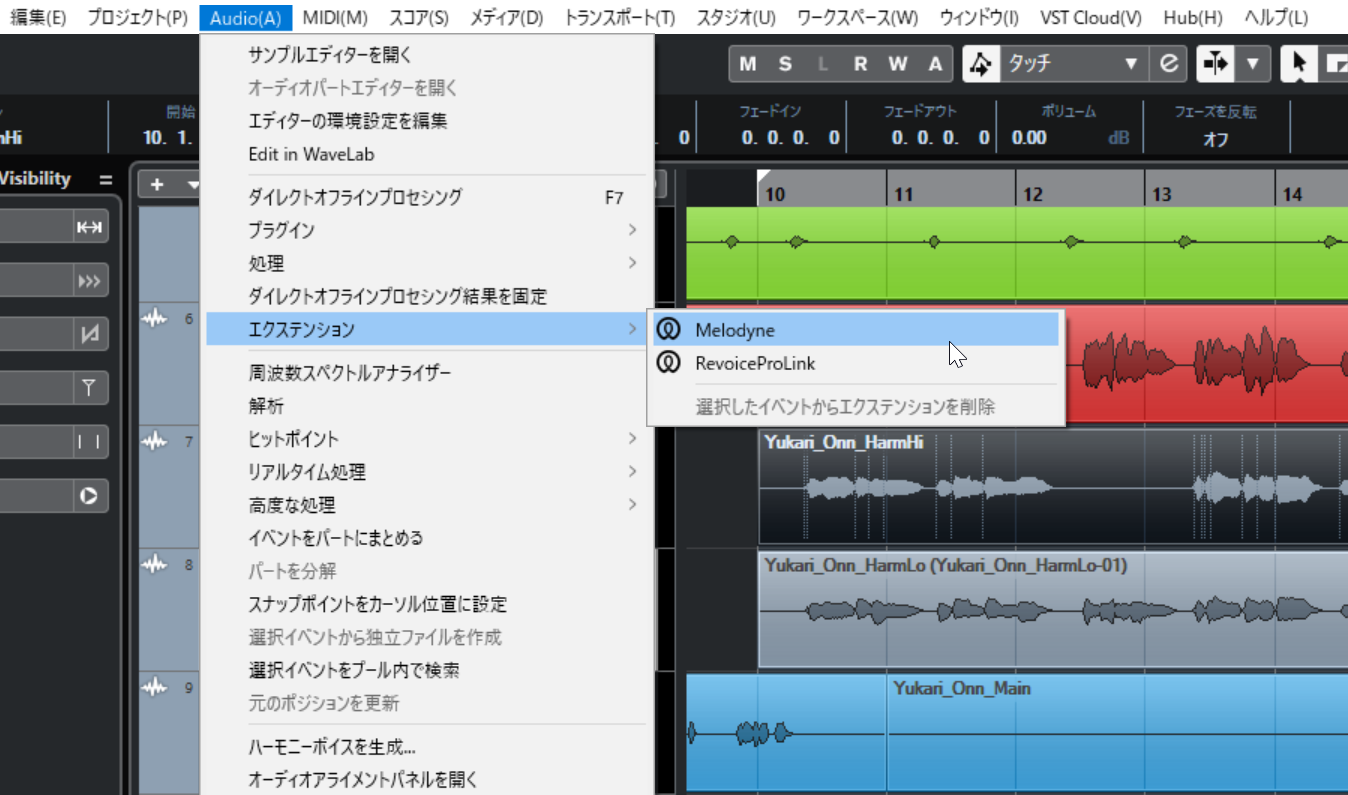Click the waveform icon of audio track 9

pyautogui.click(x=154, y=688)
